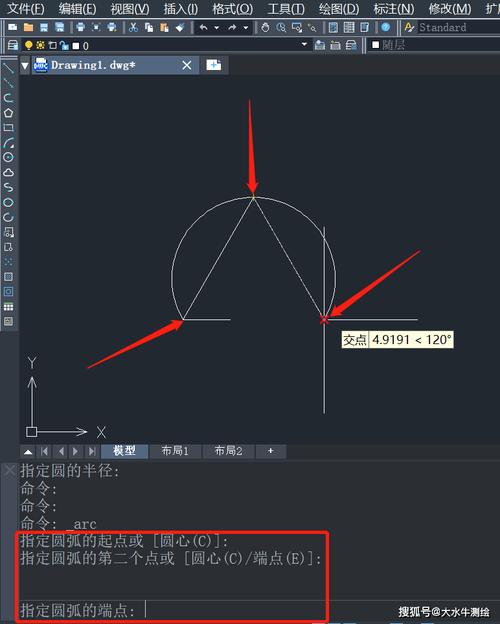
Task: Add a new layout with plus
Action: click(271, 451)
